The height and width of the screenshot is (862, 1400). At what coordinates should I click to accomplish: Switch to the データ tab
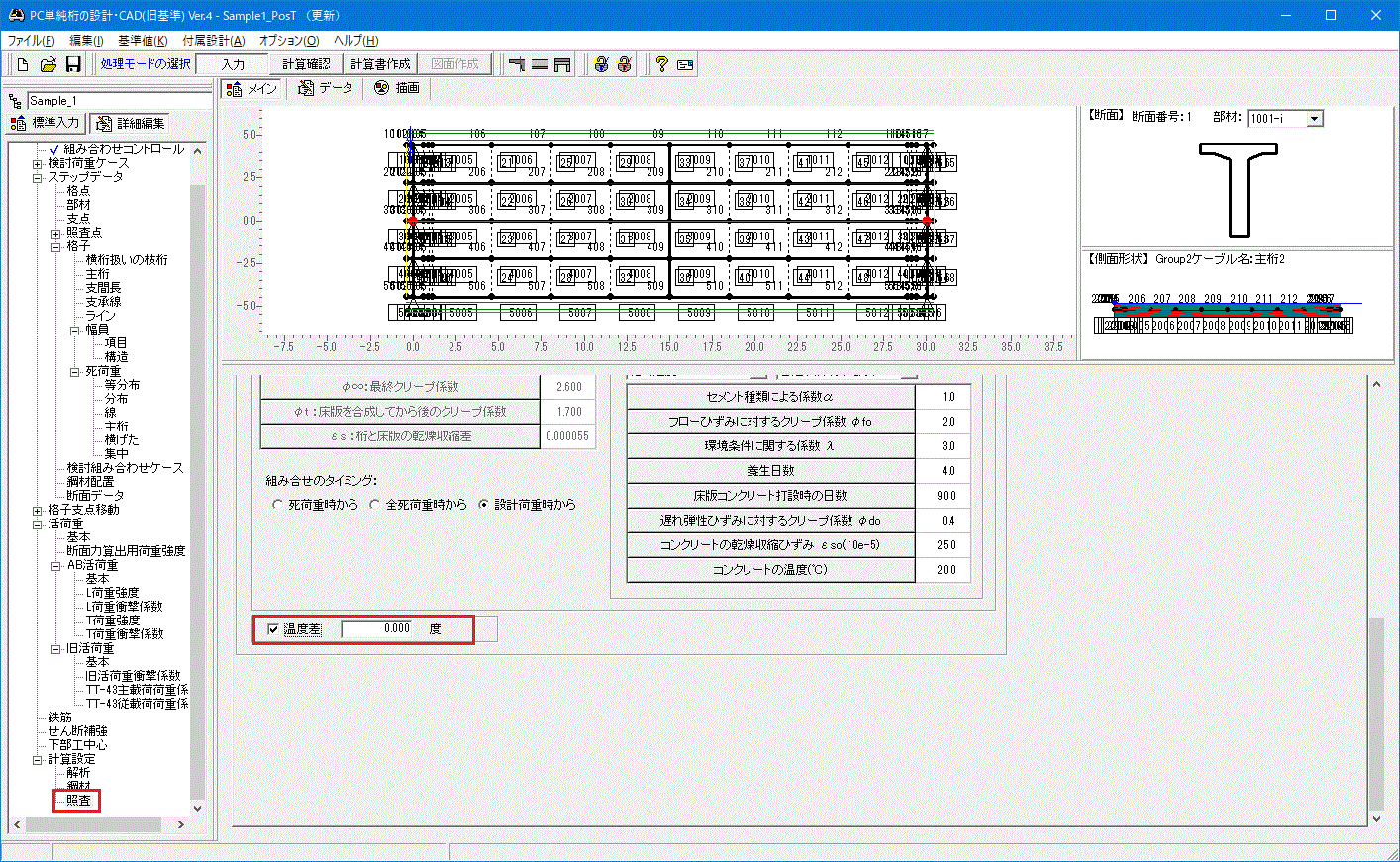coord(325,88)
